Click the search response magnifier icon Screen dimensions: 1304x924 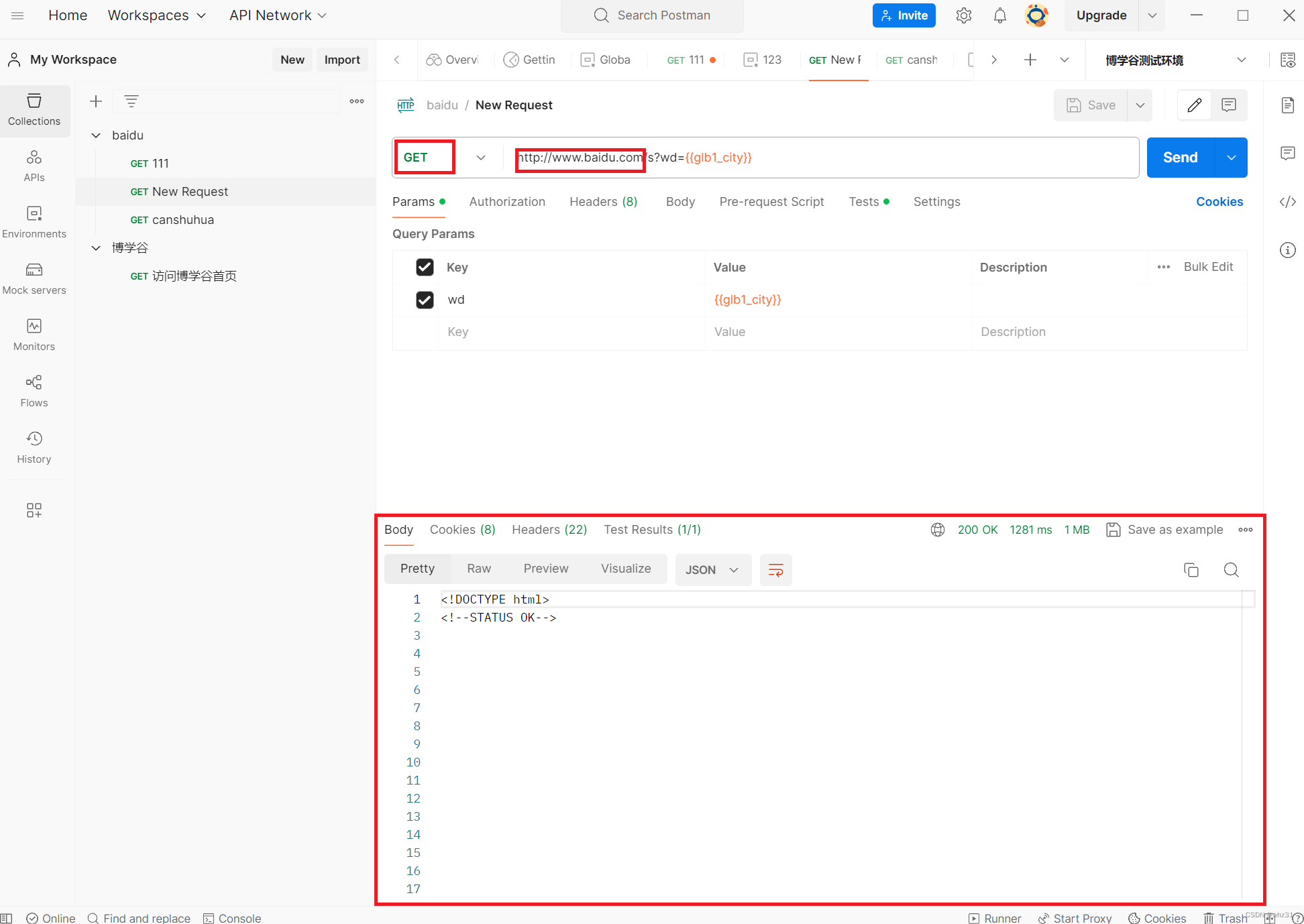pyautogui.click(x=1231, y=570)
